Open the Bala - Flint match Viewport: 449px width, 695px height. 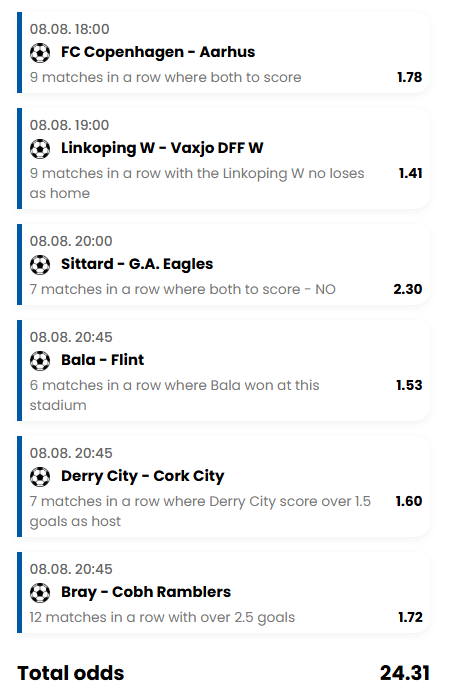[102, 360]
